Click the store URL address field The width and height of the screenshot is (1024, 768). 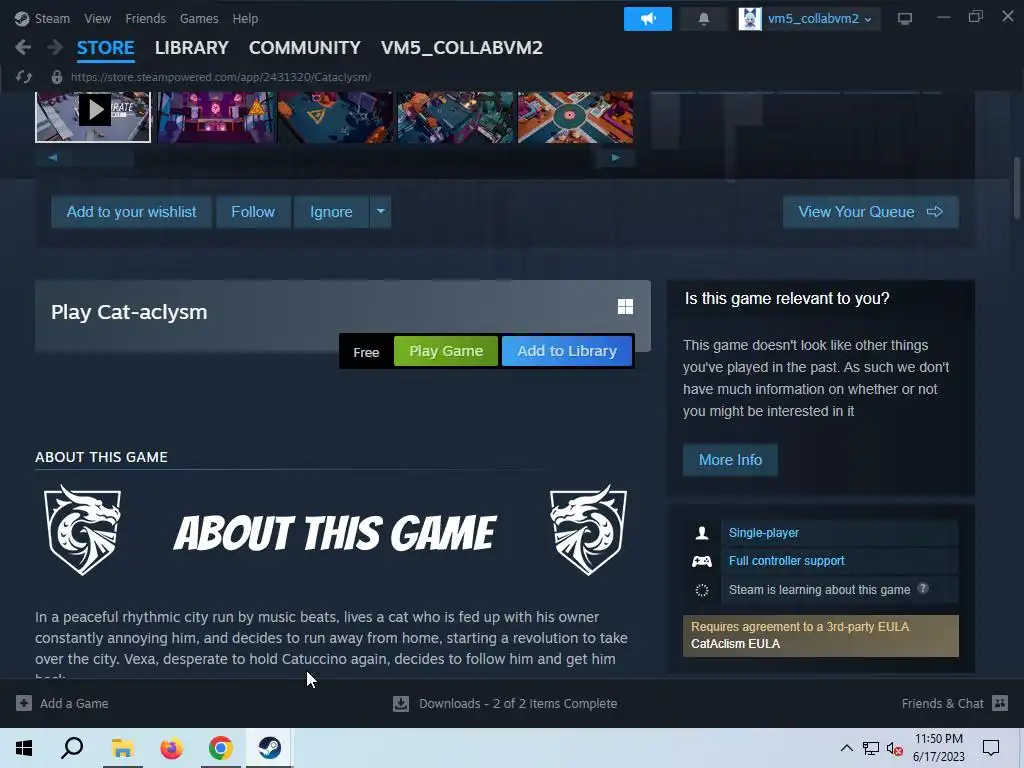pos(221,77)
